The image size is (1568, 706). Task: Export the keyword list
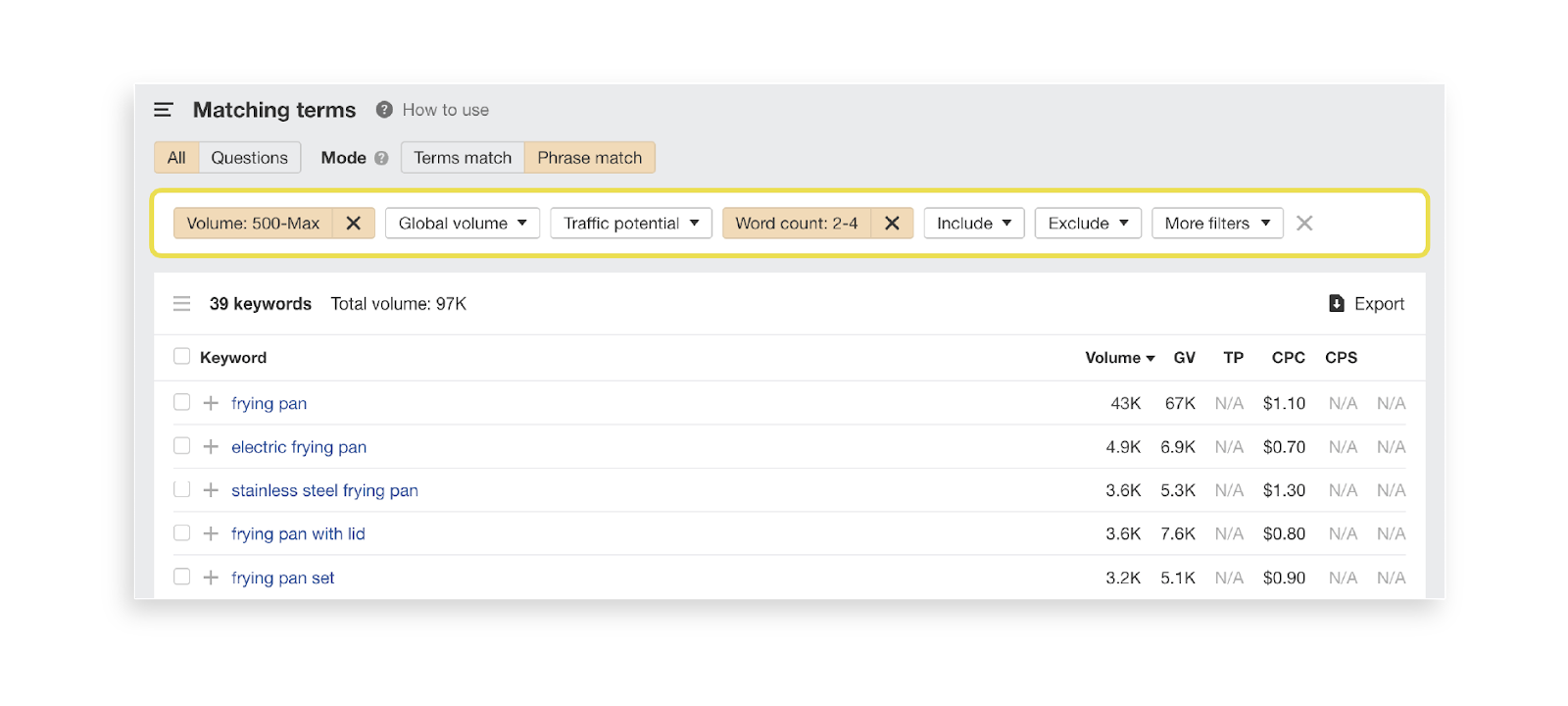point(1366,304)
